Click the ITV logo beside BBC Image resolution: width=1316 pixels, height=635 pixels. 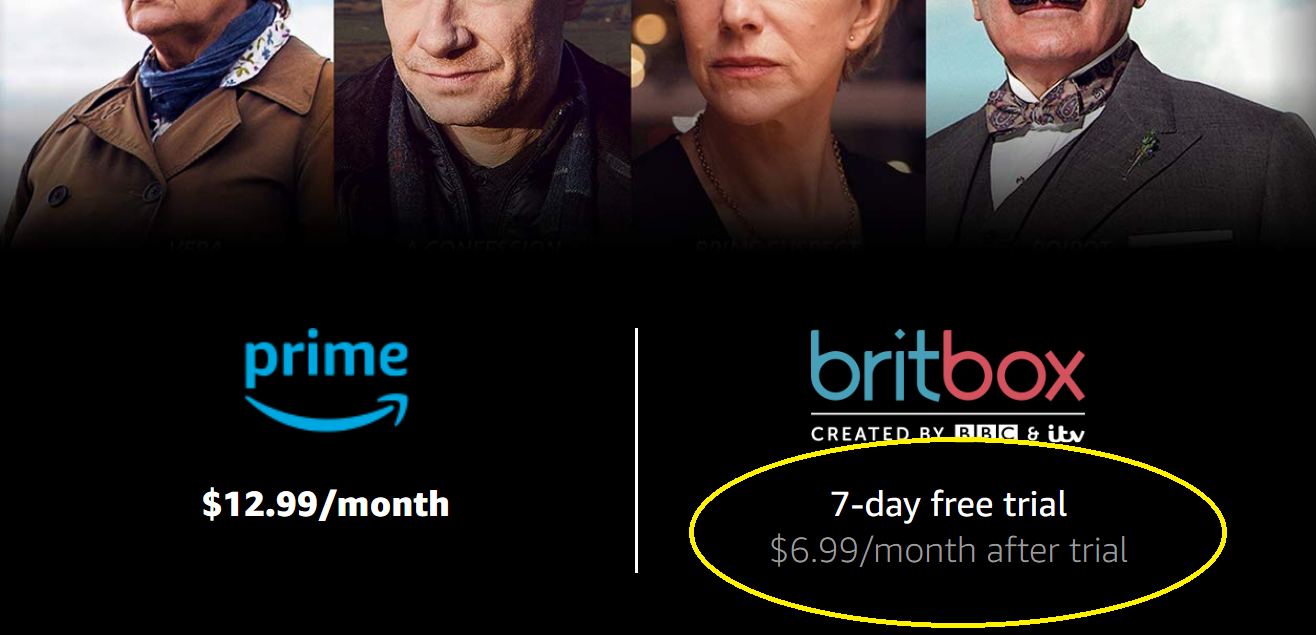(x=1067, y=434)
